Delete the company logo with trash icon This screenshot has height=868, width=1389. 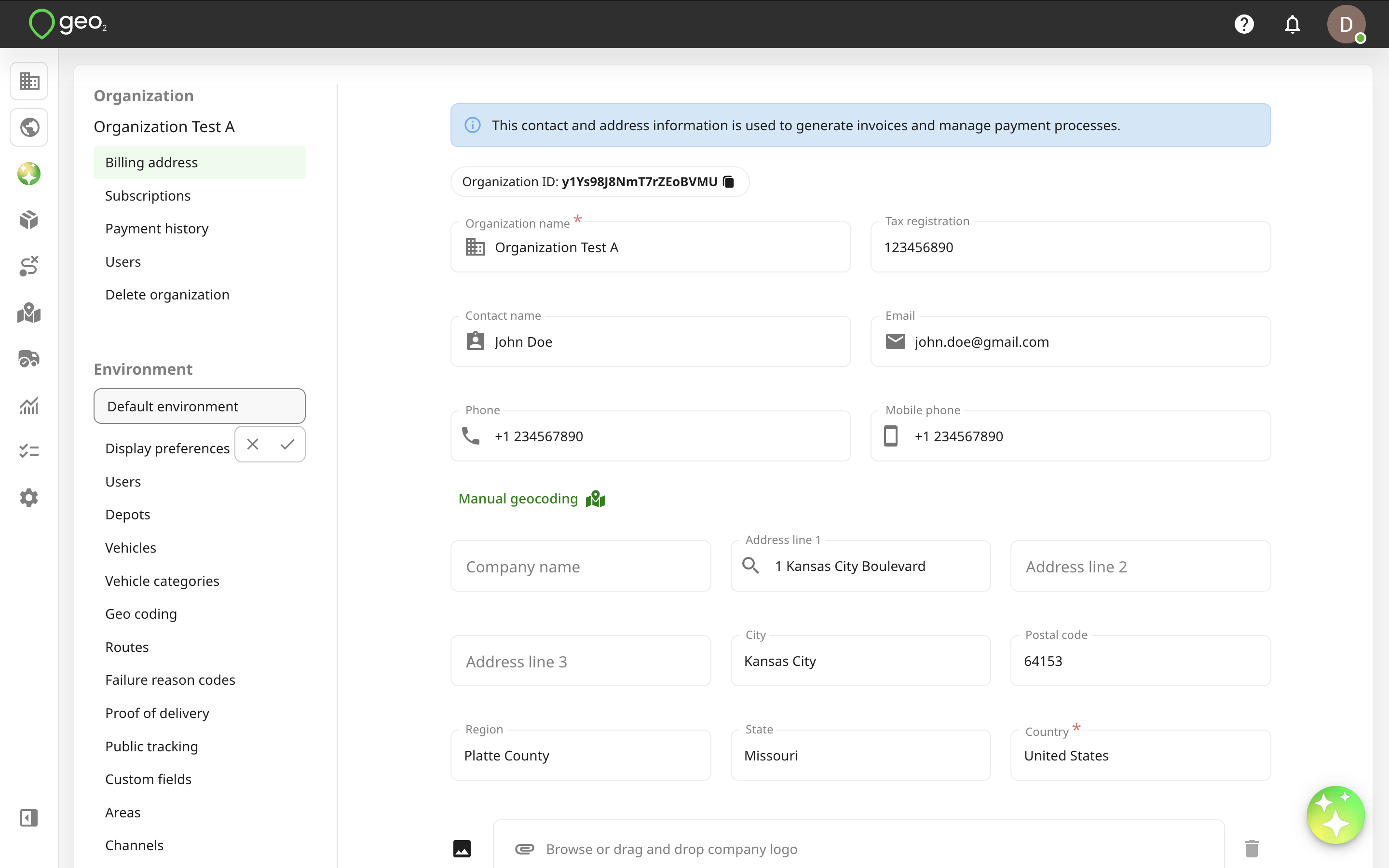tap(1252, 849)
